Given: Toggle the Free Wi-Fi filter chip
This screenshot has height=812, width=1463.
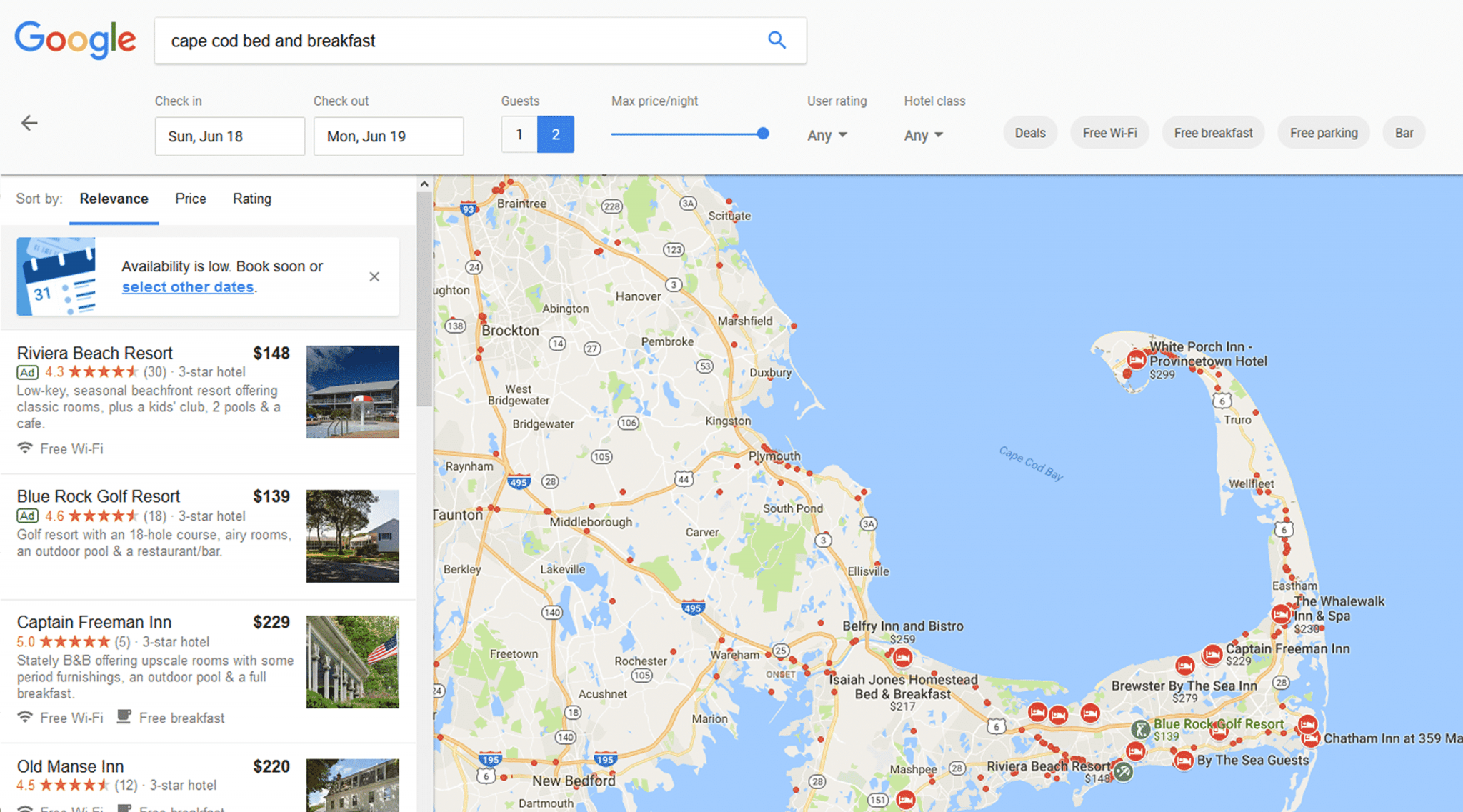Looking at the screenshot, I should (1109, 133).
